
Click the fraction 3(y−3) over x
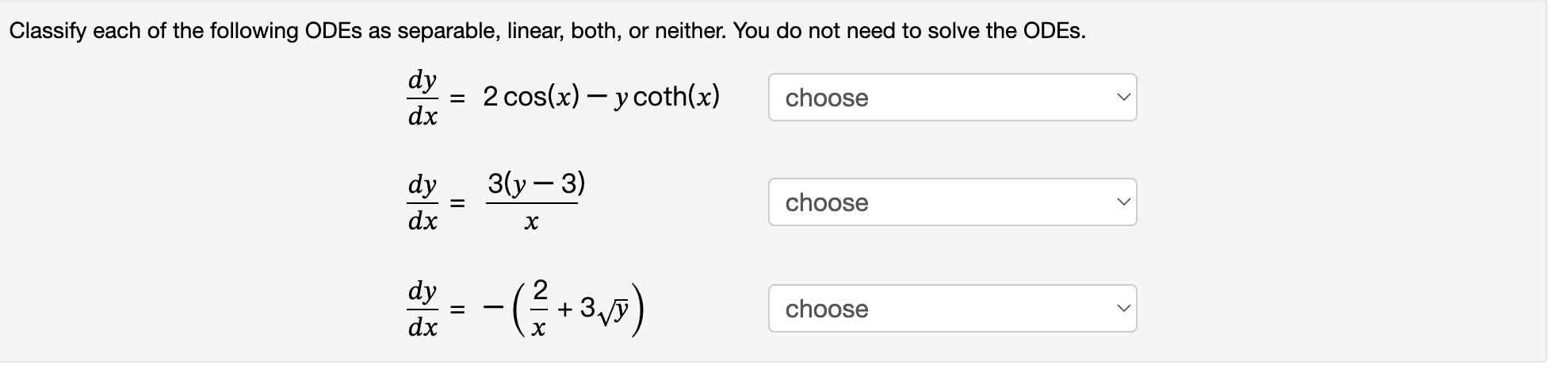(534, 203)
